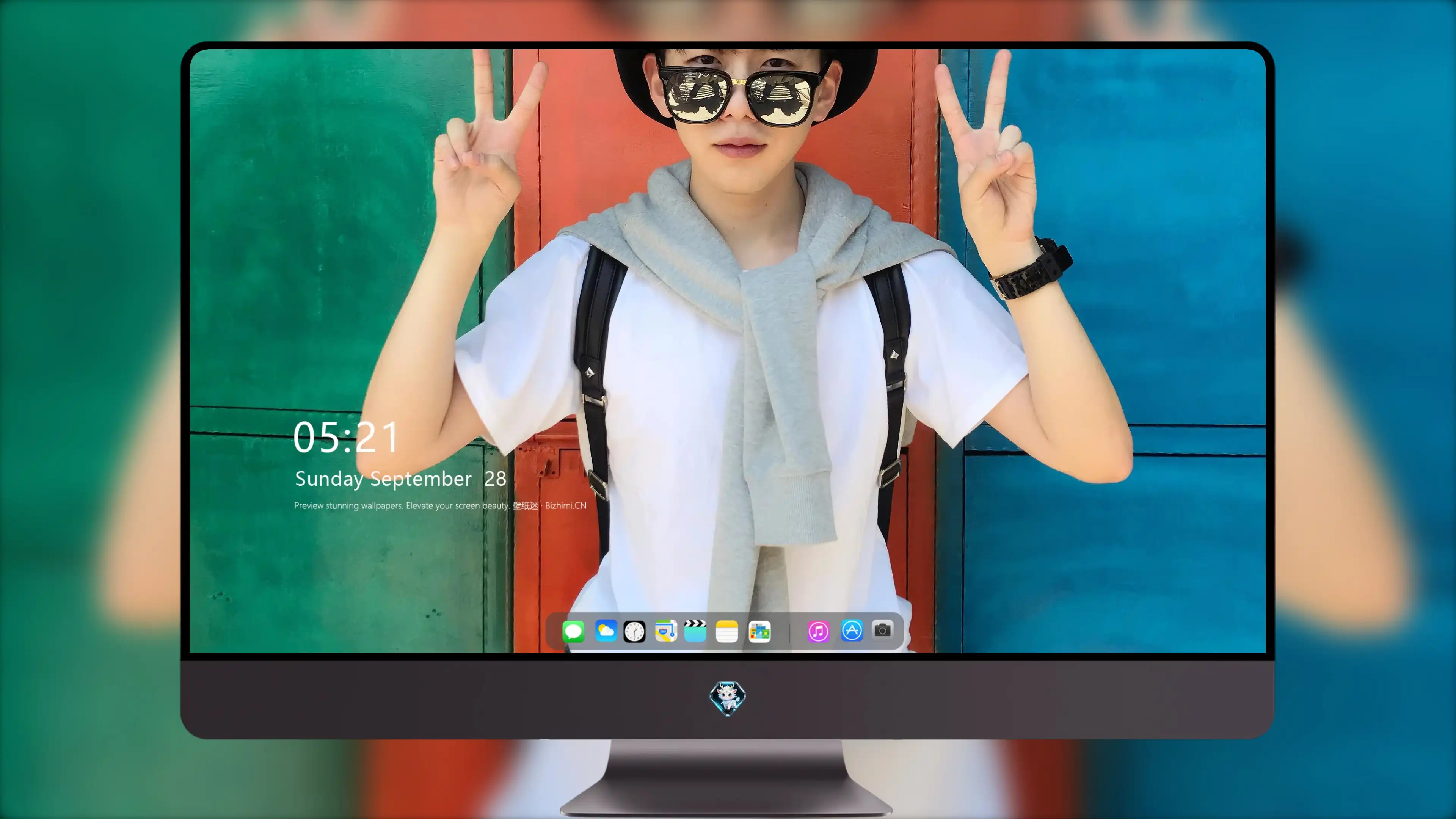Open the Videos clapperboard app

click(695, 631)
